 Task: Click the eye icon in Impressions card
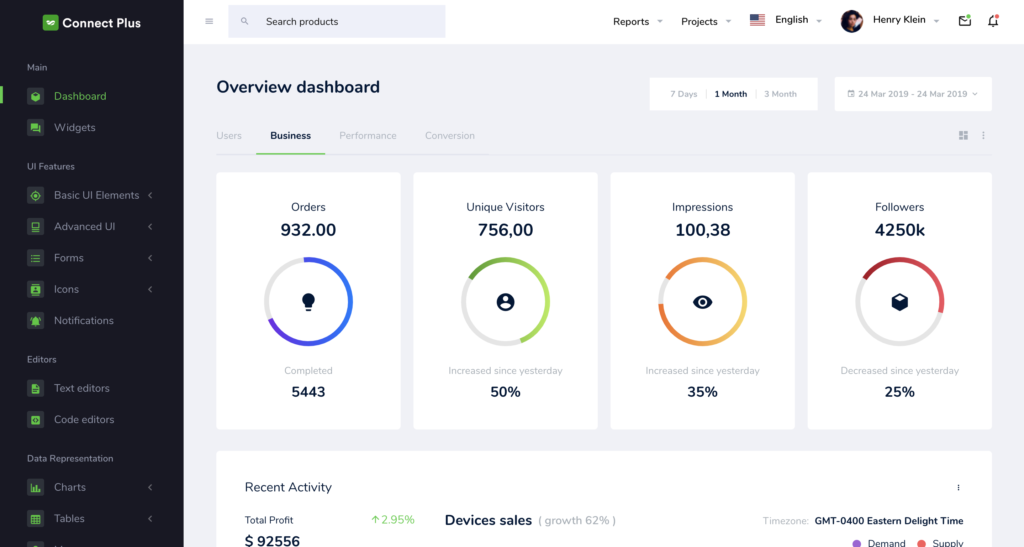tap(702, 301)
